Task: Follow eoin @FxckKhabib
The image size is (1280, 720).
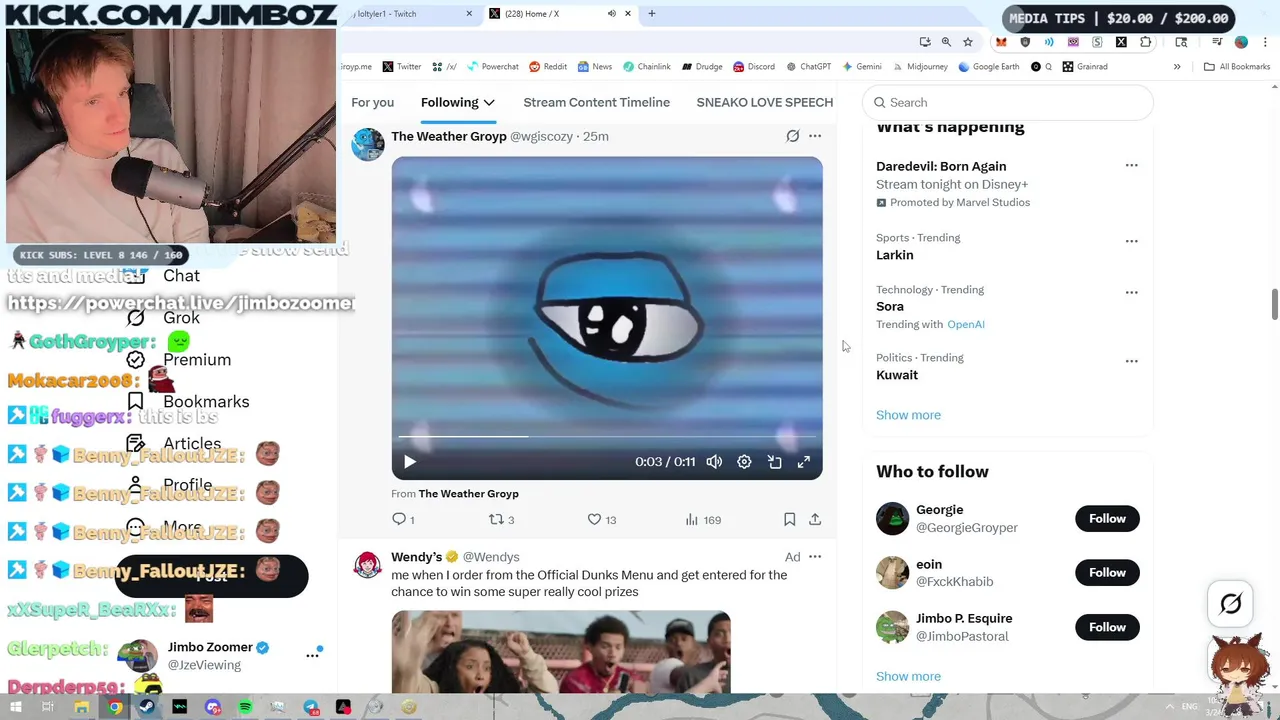Action: (x=1107, y=572)
